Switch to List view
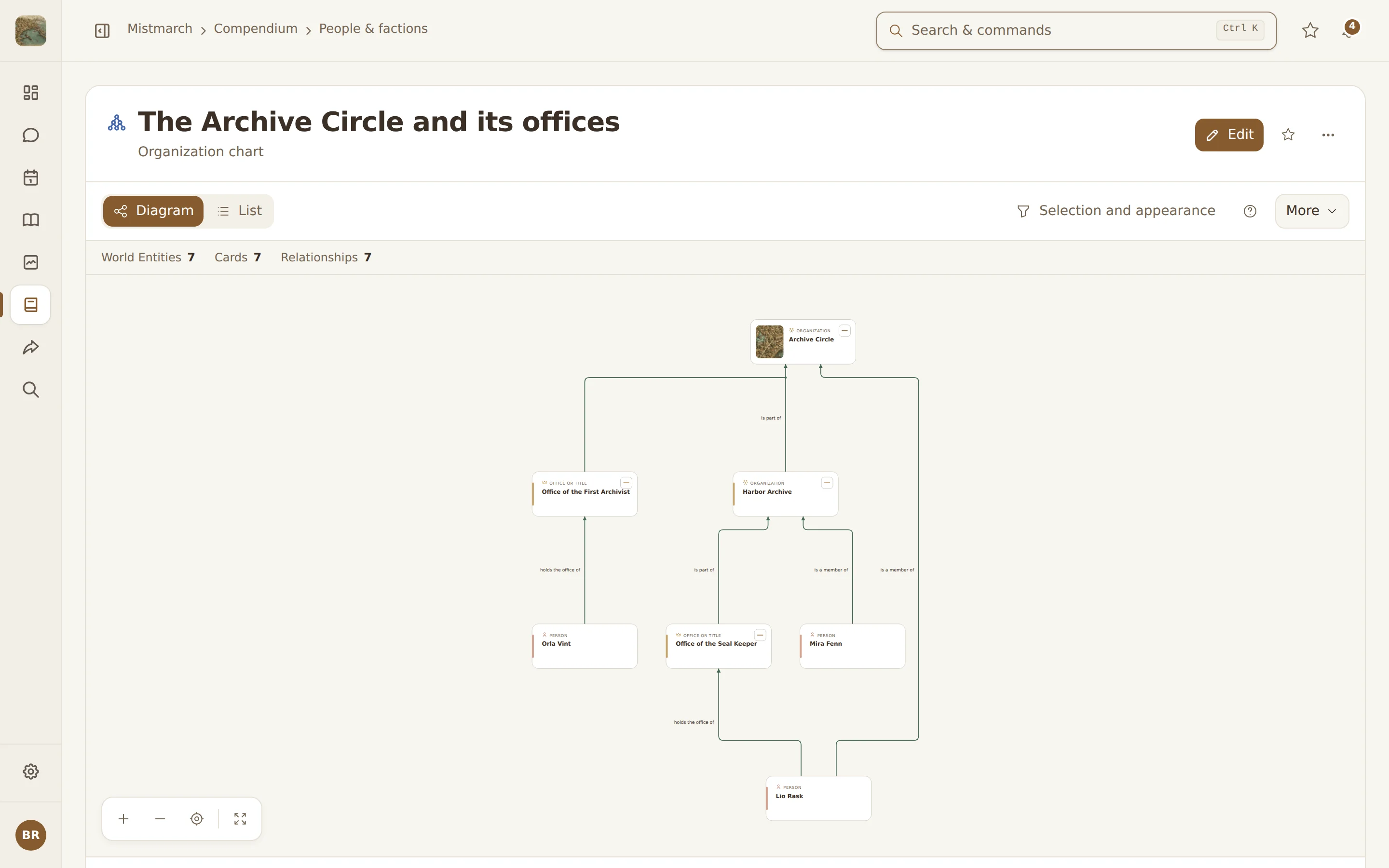The width and height of the screenshot is (1389, 868). [239, 211]
